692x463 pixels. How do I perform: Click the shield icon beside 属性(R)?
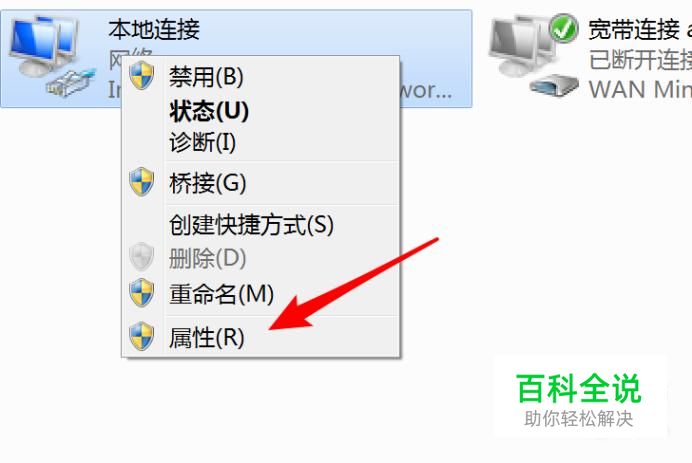[142, 336]
